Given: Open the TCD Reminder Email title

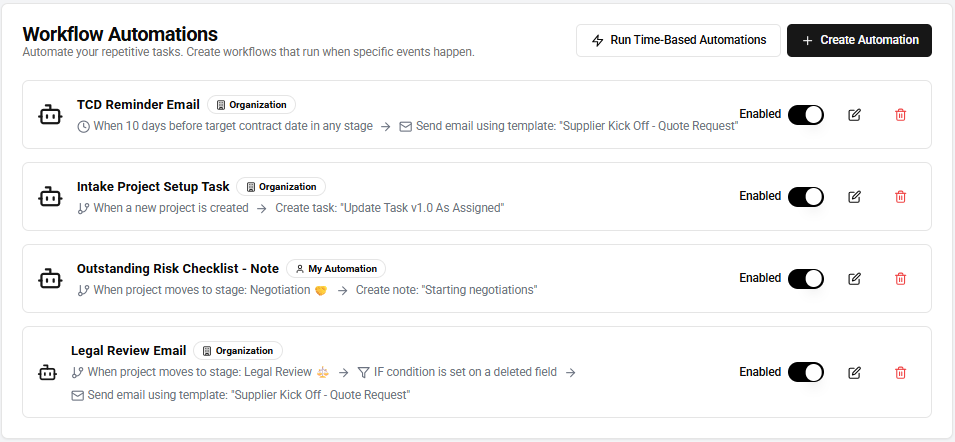Looking at the screenshot, I should coord(138,104).
